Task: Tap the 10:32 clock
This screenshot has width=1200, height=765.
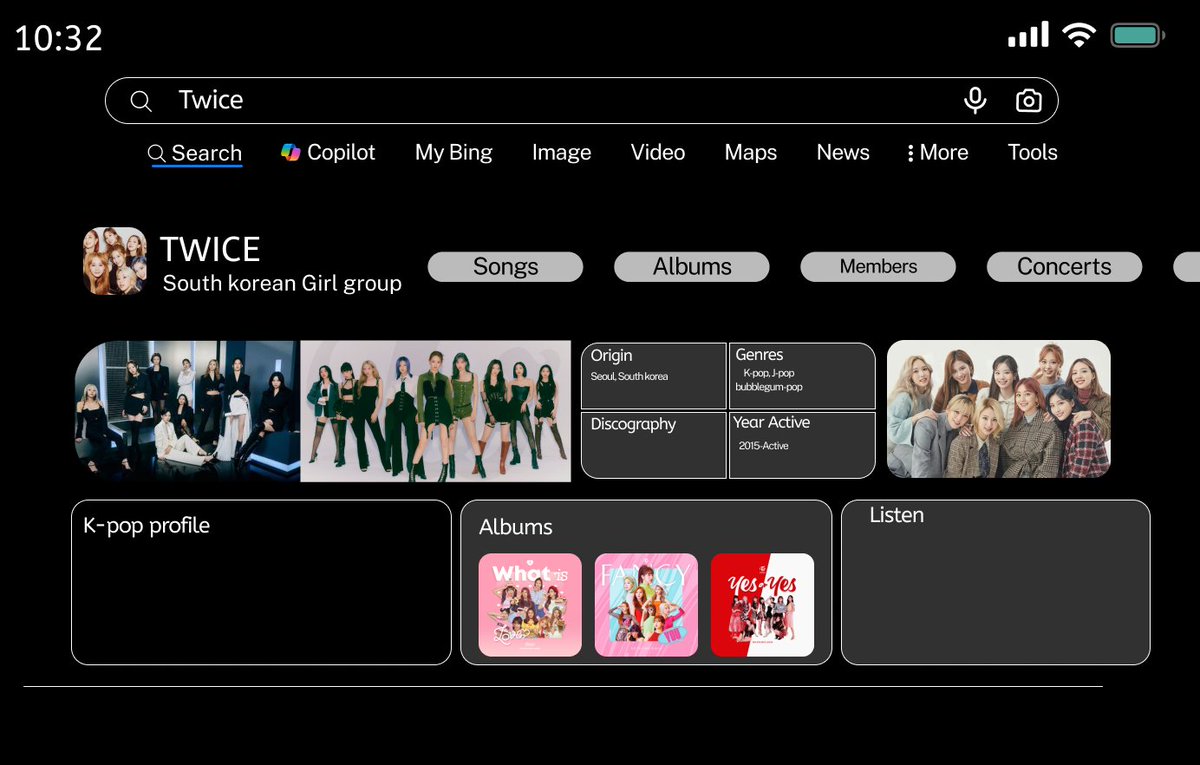Action: [x=59, y=38]
